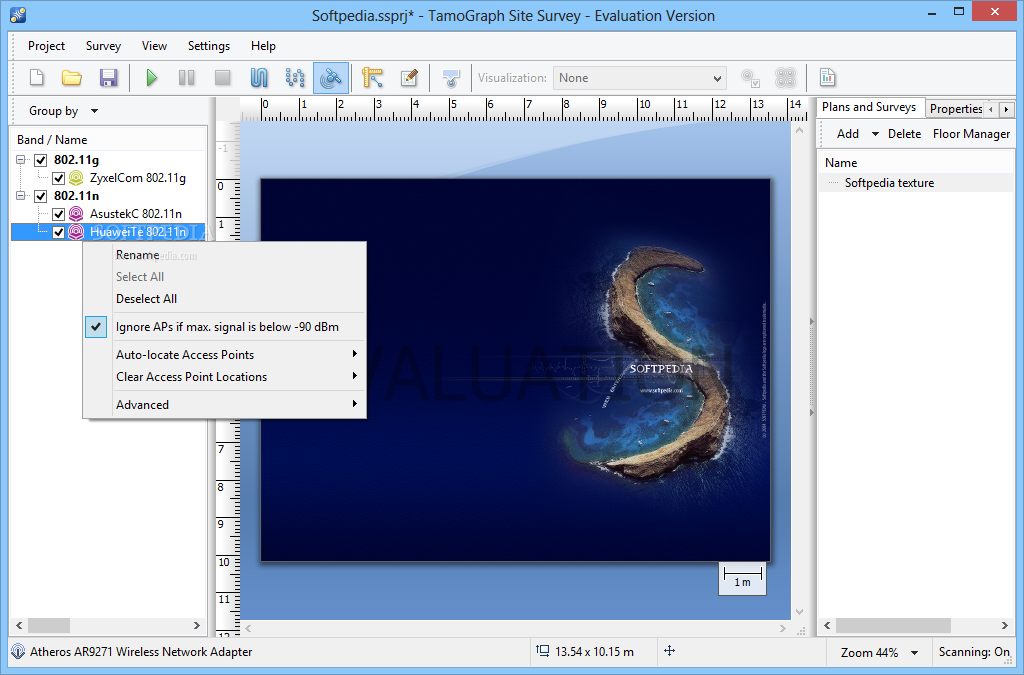
Task: Stop the survey
Action: (223, 78)
